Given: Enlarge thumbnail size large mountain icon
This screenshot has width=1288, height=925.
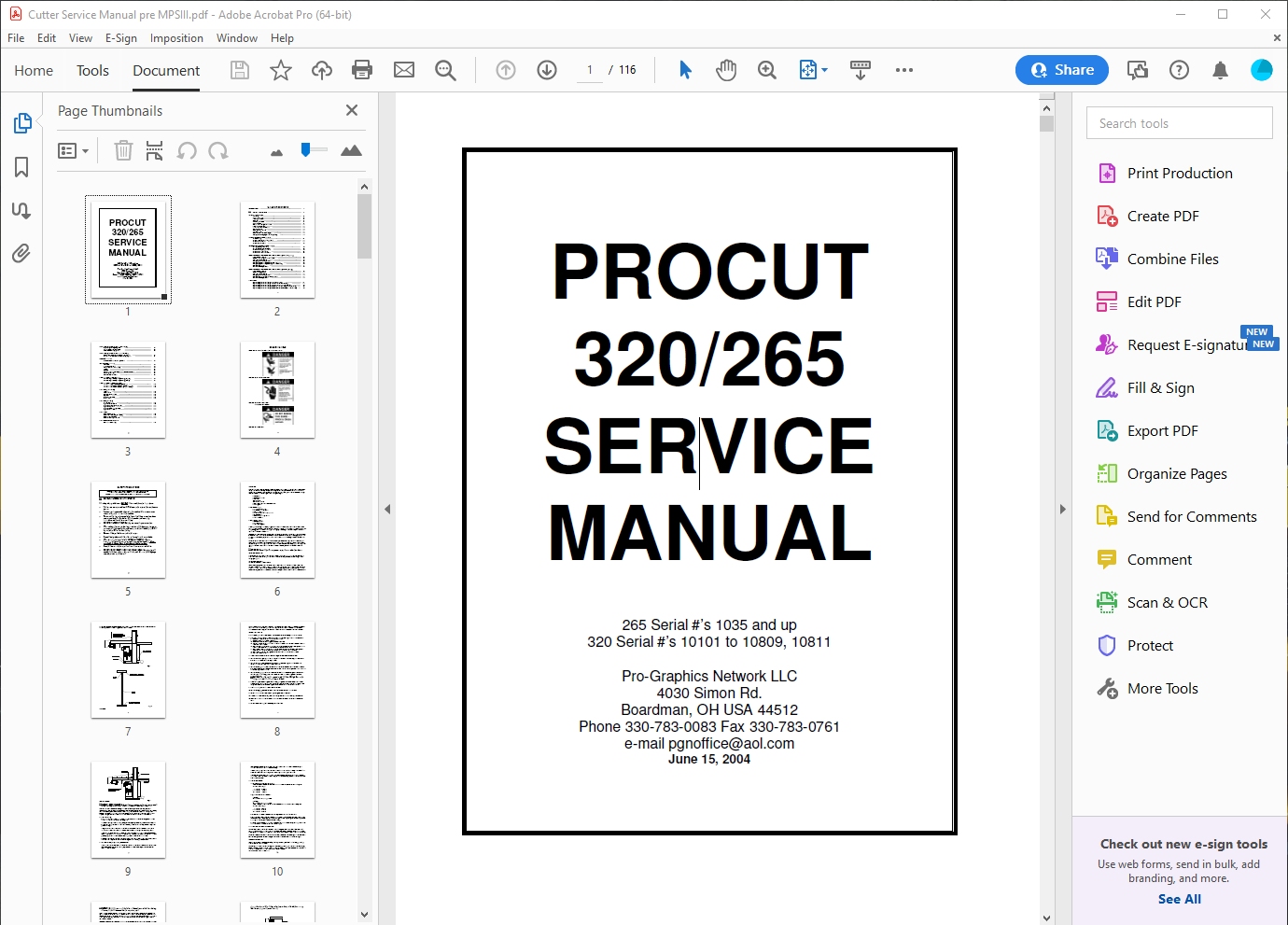Looking at the screenshot, I should point(351,150).
